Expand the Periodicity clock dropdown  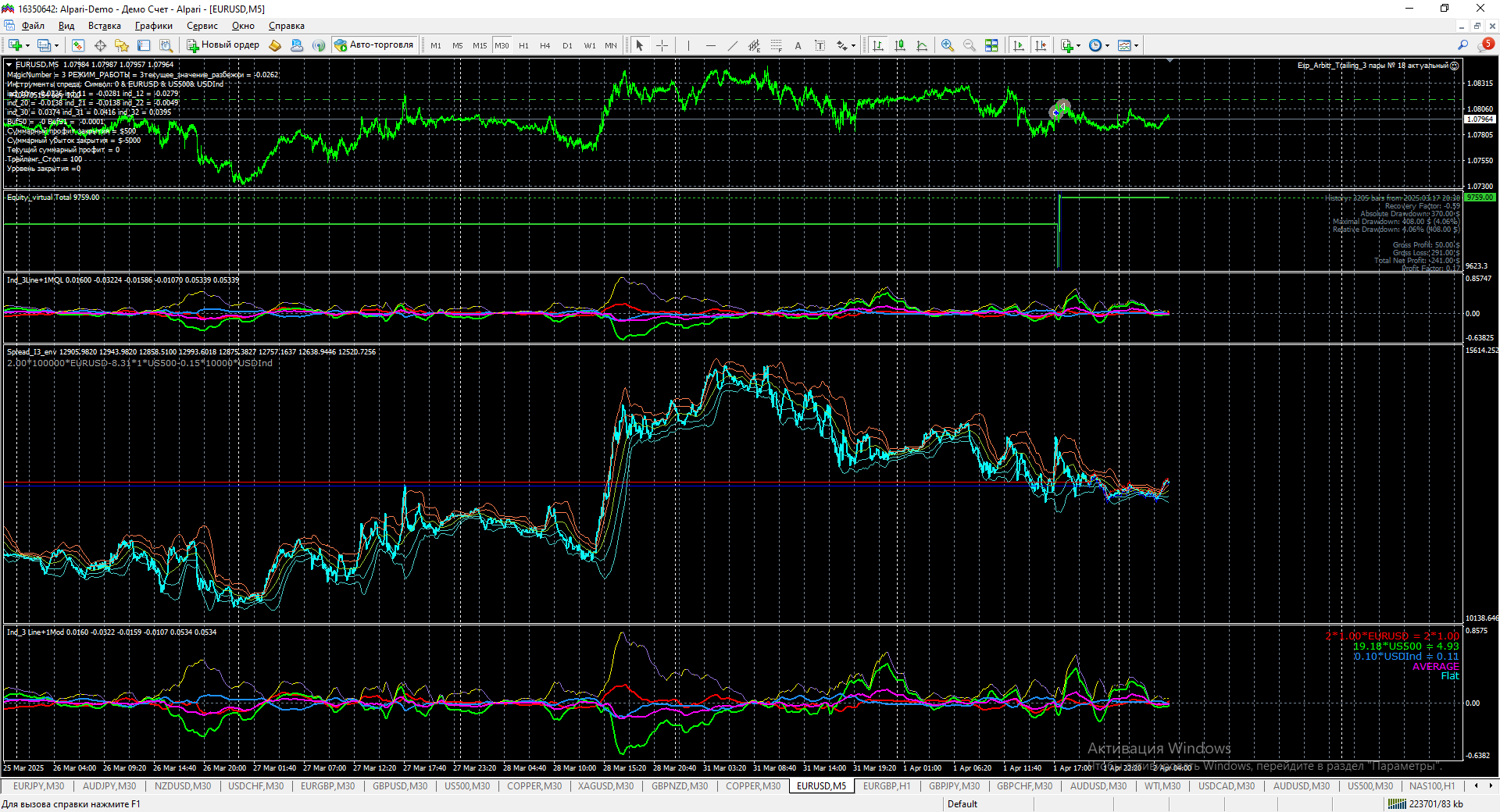click(x=1107, y=45)
